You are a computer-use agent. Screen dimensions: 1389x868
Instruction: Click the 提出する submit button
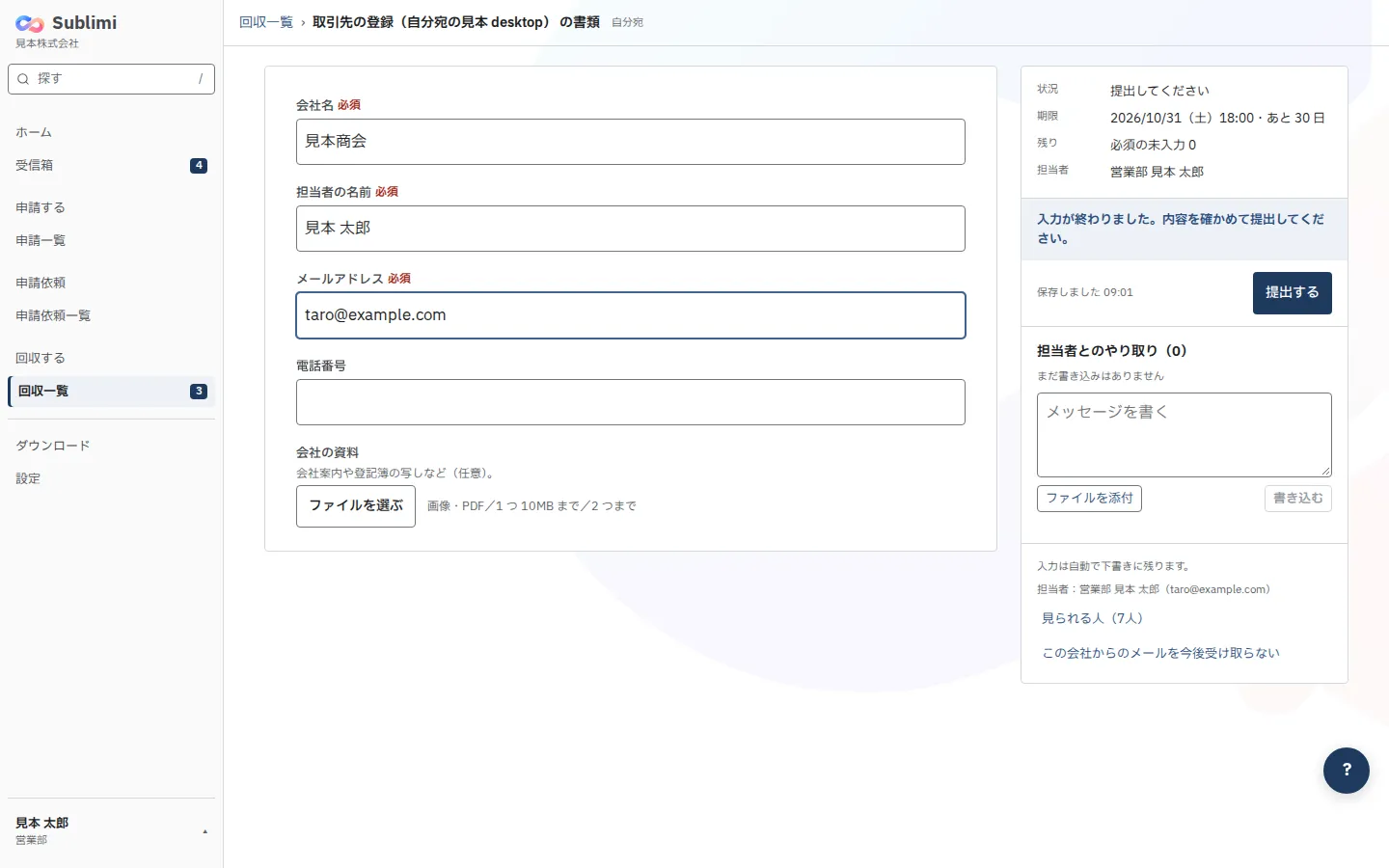[1293, 293]
